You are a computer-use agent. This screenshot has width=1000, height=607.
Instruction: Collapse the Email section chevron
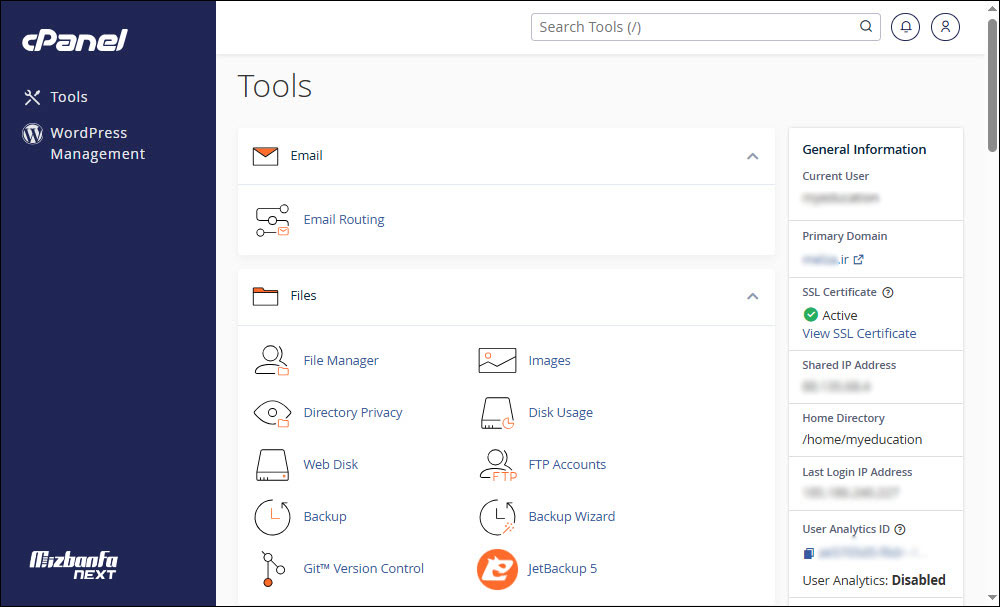752,156
